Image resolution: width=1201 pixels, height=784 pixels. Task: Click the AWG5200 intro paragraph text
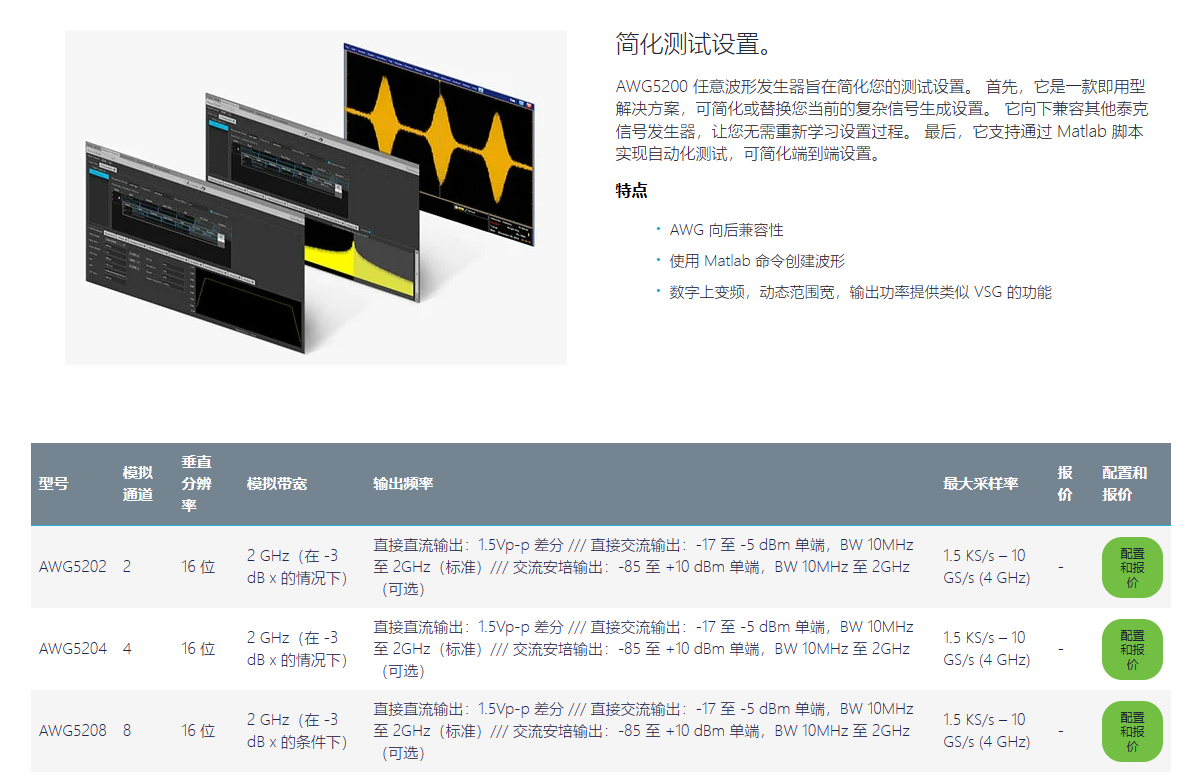(x=881, y=120)
